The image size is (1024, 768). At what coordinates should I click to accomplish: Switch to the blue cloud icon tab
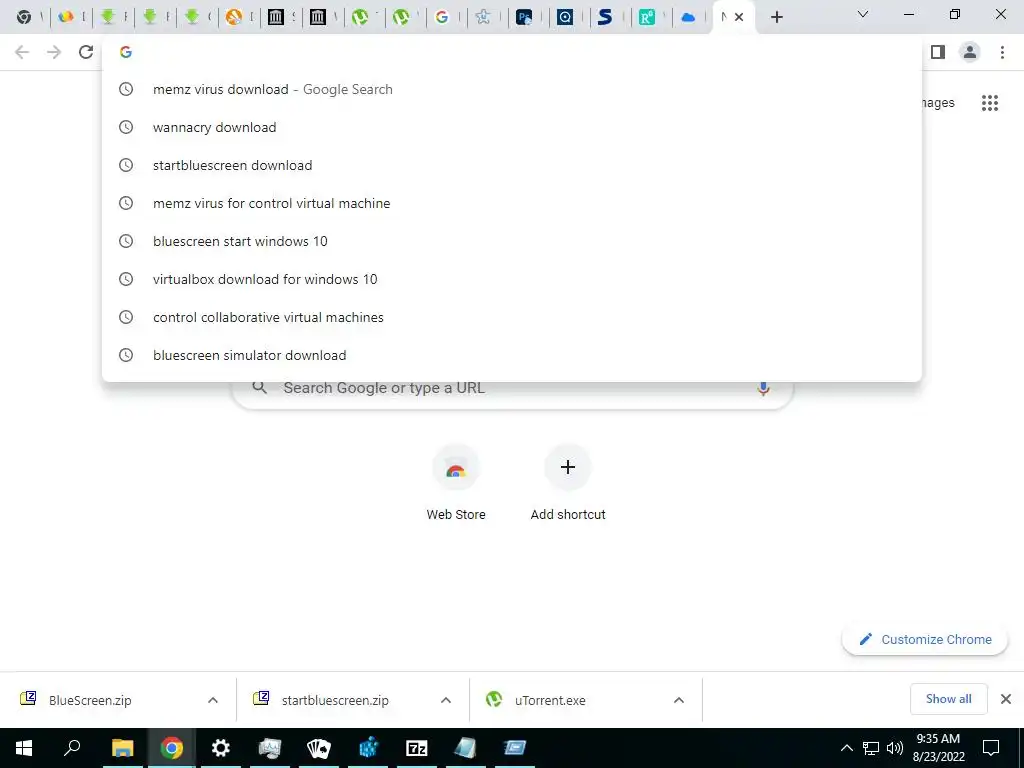coord(688,17)
